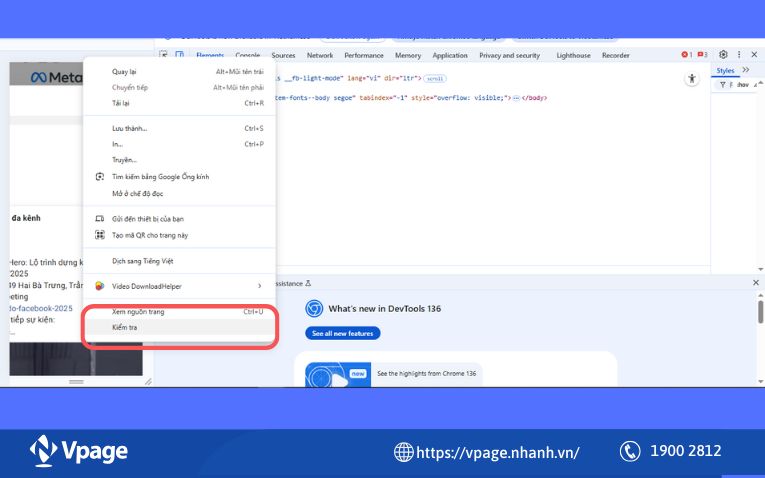This screenshot has height=478, width=765.
Task: Select Kiểm tra inspect entry
Action: 180,327
